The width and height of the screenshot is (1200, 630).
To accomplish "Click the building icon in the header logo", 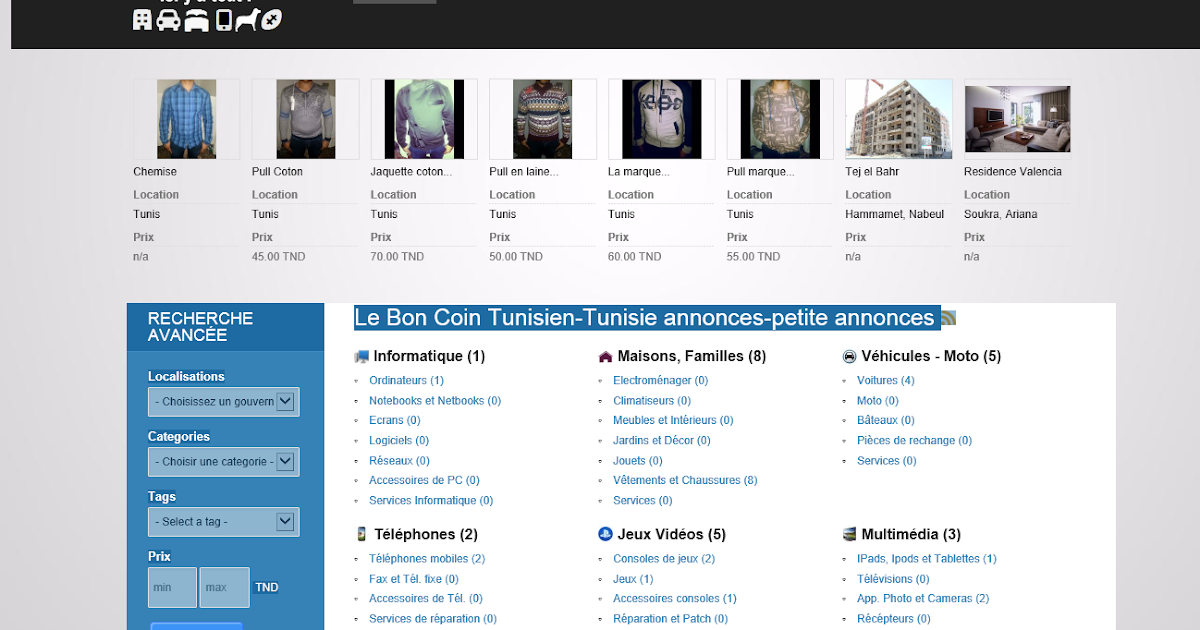I will pyautogui.click(x=143, y=19).
